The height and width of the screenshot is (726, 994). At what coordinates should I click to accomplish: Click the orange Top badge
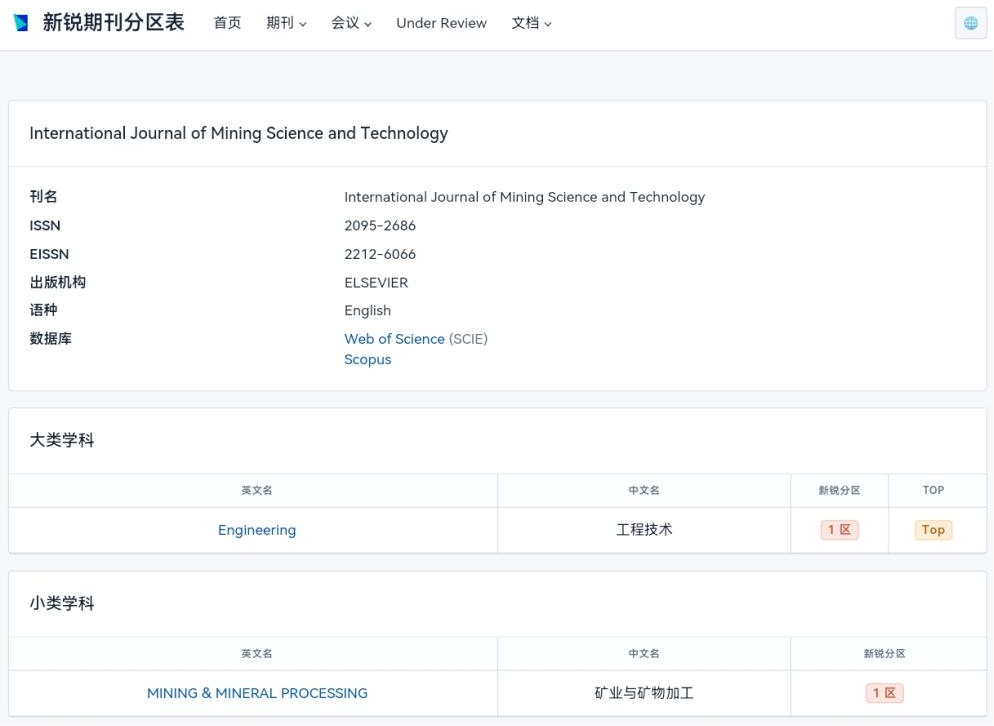(x=933, y=530)
